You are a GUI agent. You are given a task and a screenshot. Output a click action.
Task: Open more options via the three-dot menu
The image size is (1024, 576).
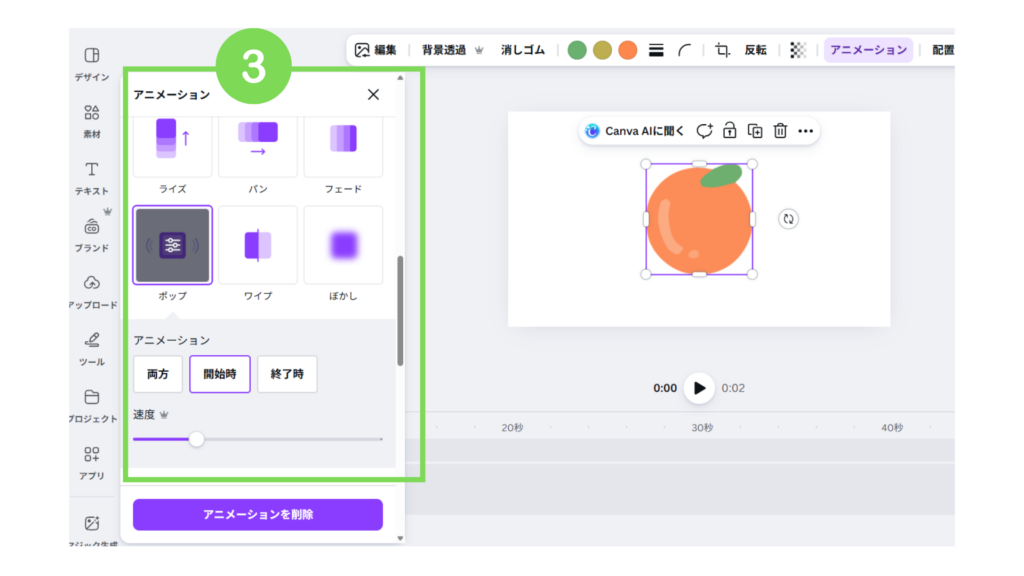(x=806, y=130)
